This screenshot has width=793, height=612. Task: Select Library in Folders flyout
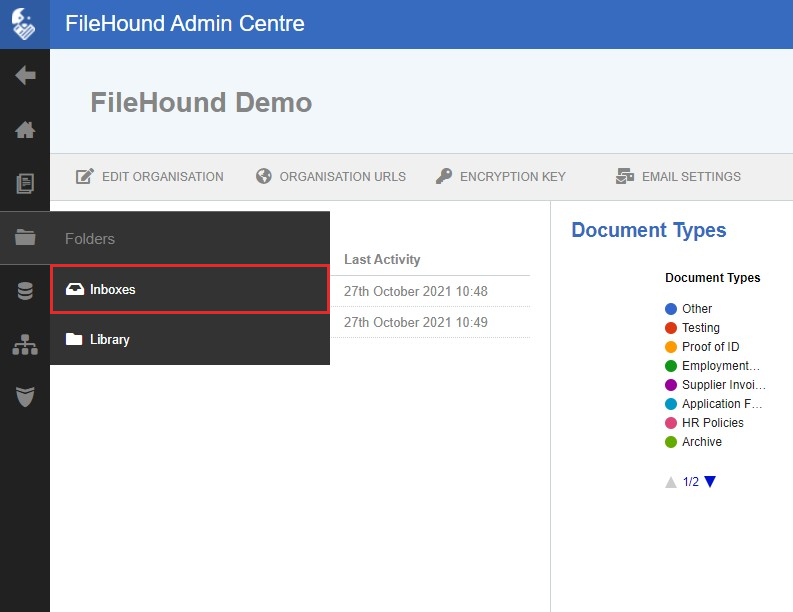point(190,339)
